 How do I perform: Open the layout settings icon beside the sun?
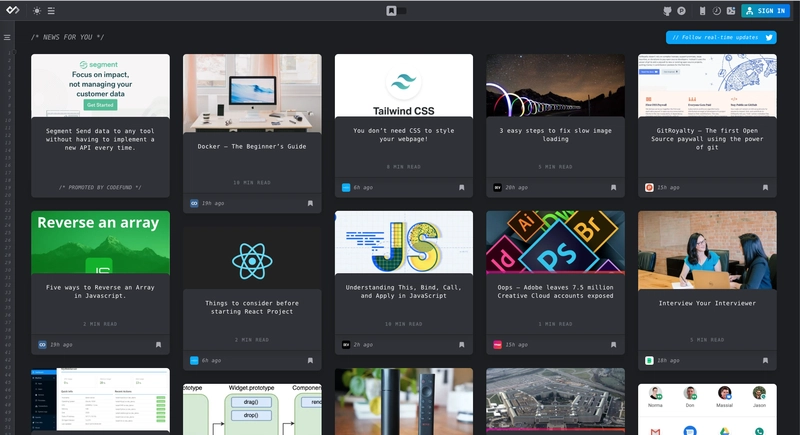click(x=51, y=11)
